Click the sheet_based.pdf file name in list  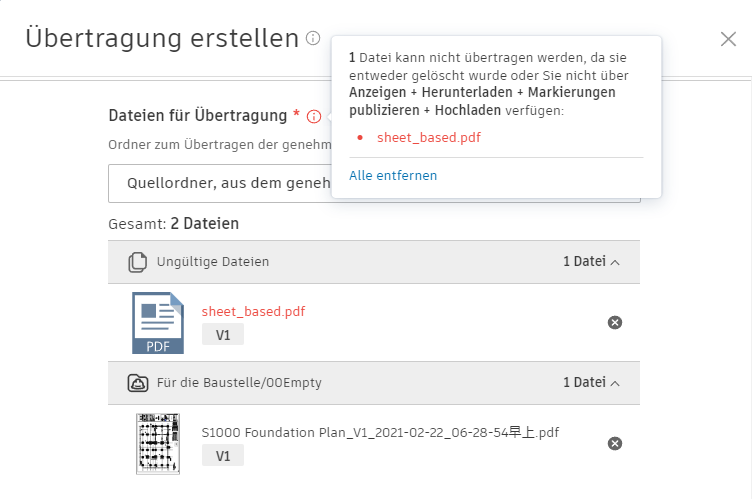253,311
